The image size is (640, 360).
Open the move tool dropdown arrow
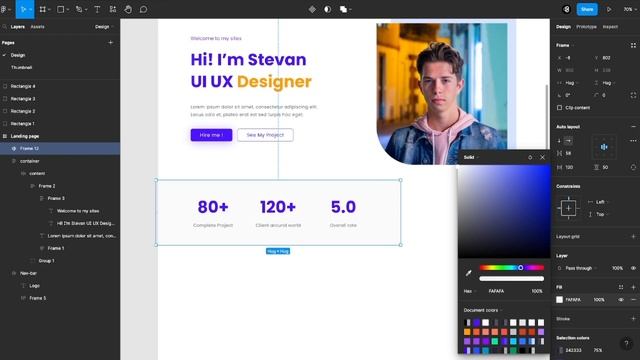point(30,9)
